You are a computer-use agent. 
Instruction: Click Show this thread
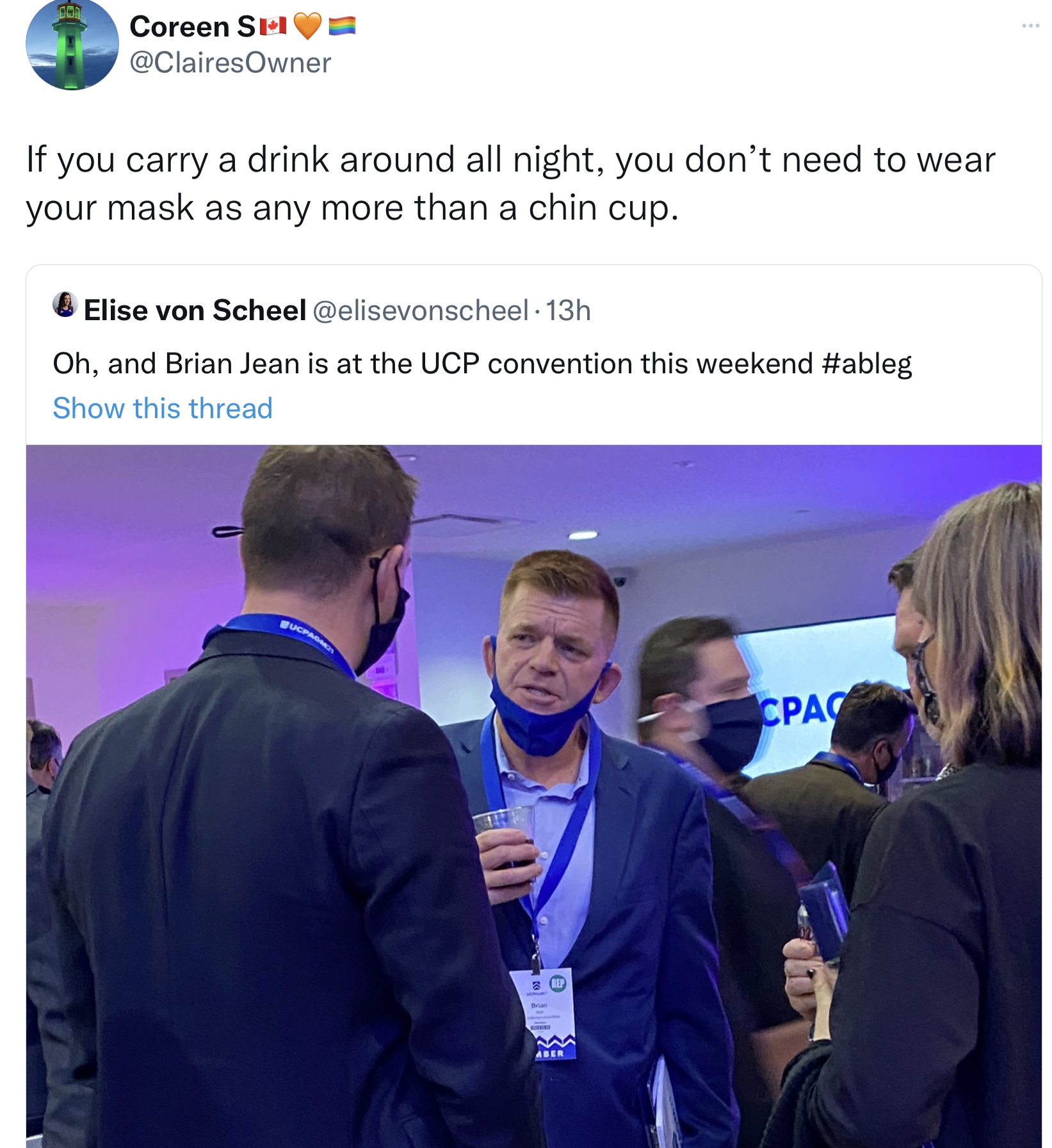[163, 408]
